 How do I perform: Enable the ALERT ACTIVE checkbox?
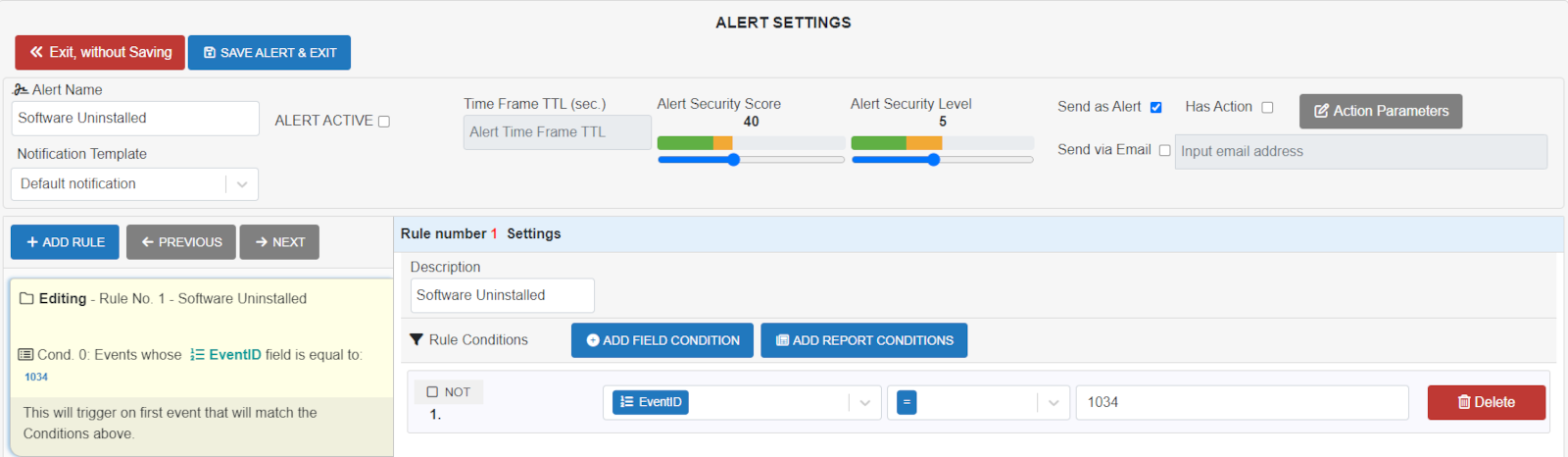[384, 122]
